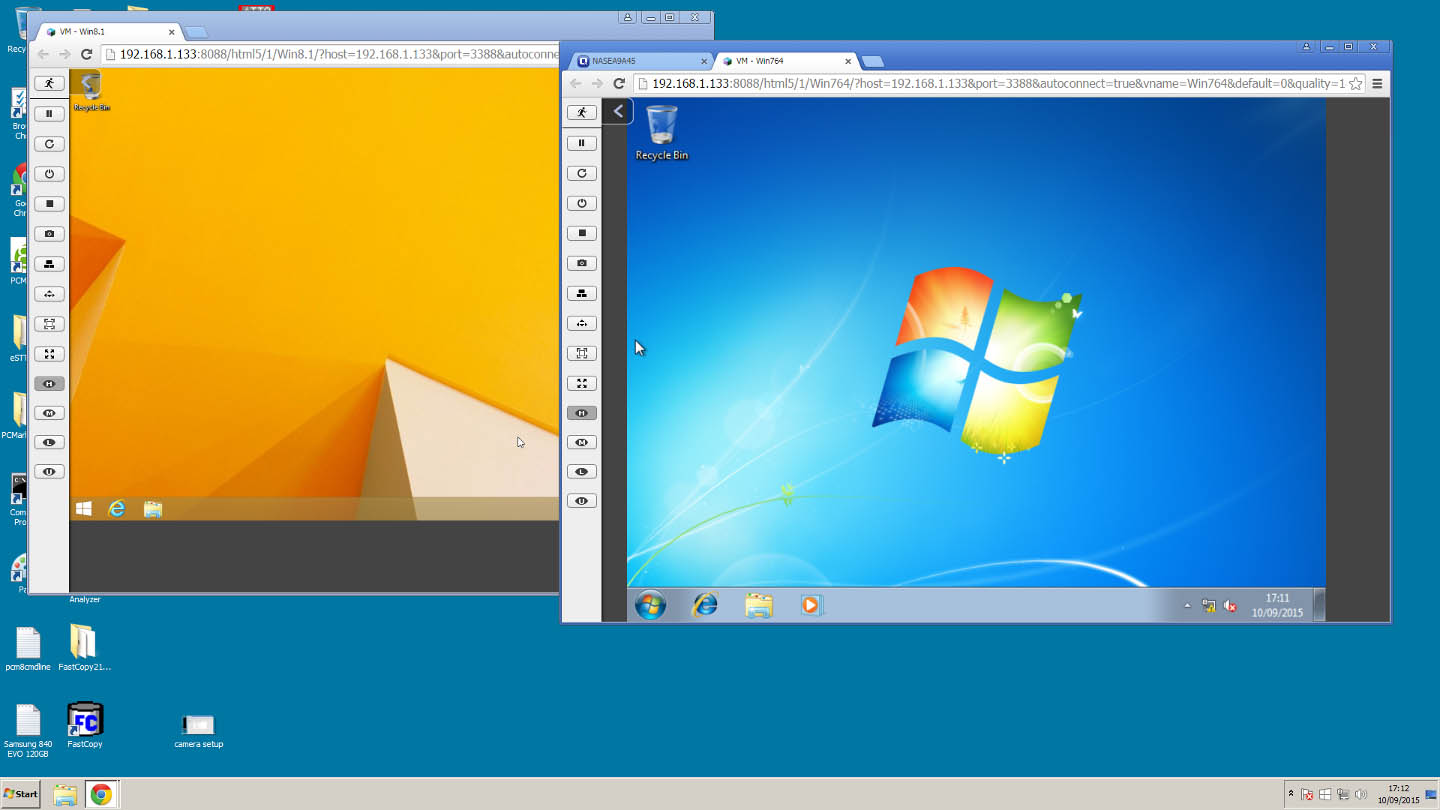1440x810 pixels.
Task: Bookmark page with star in Win764 Chrome
Action: 1355,84
